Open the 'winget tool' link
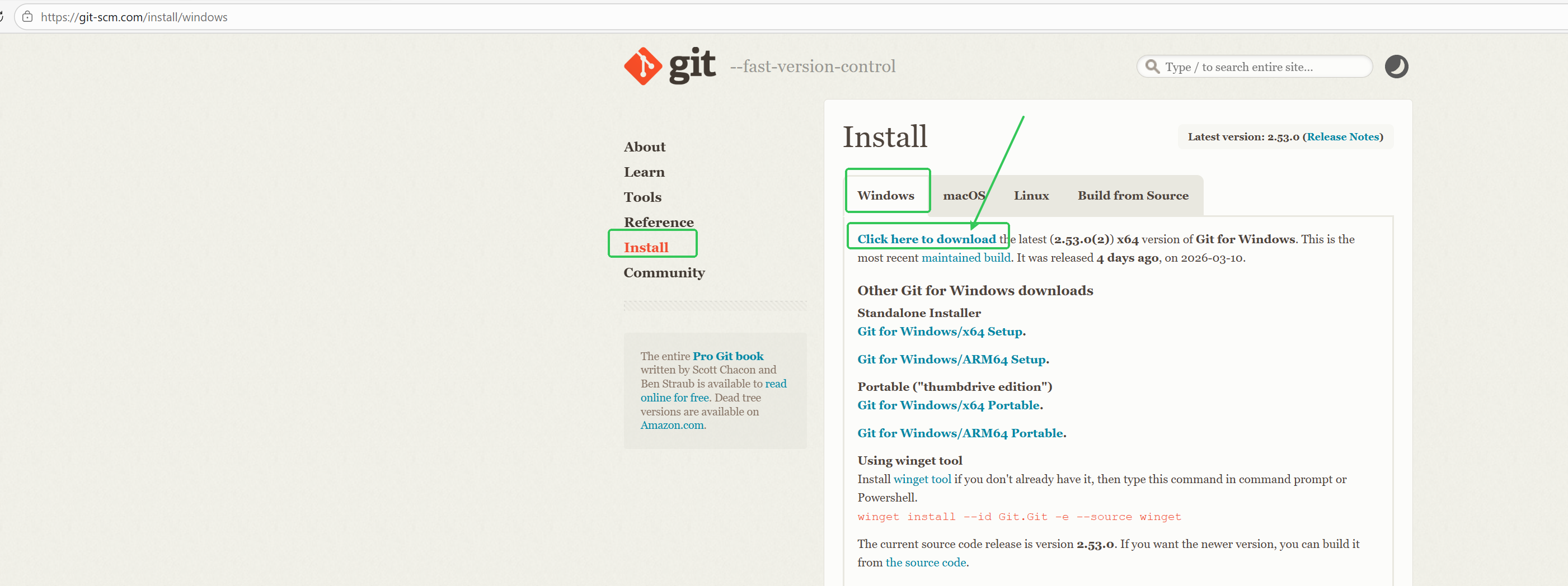Viewport: 1568px width, 586px height. (x=922, y=480)
